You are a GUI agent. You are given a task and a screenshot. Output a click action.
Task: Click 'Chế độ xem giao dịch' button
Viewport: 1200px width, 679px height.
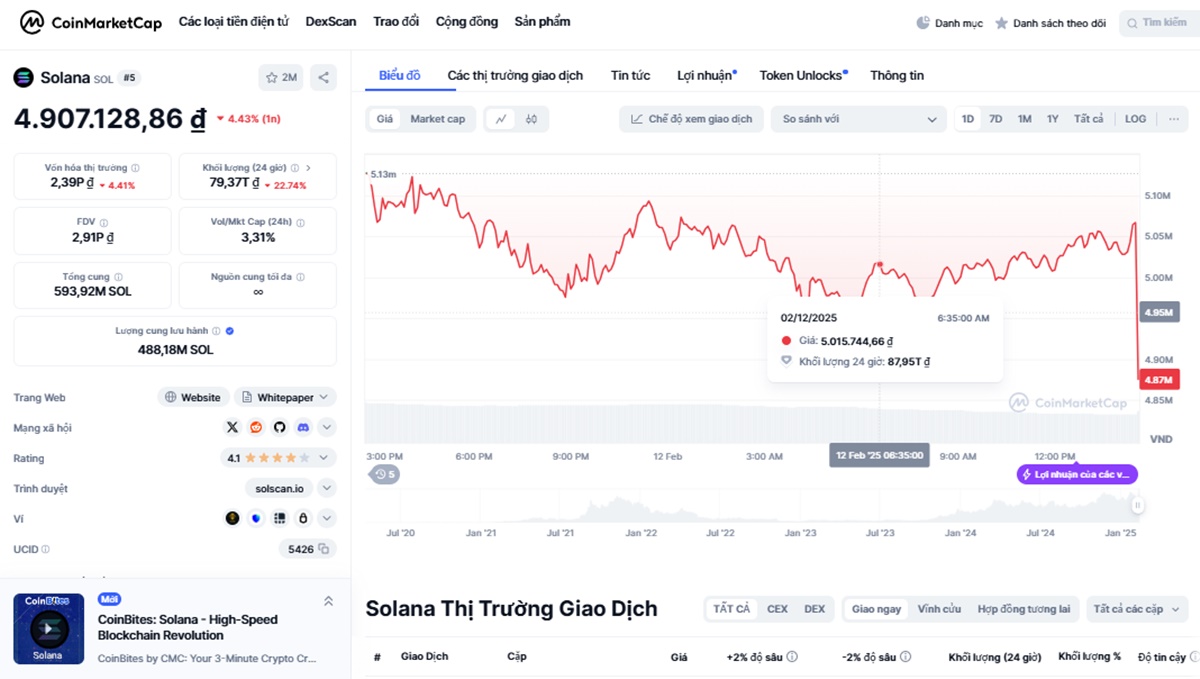point(691,119)
